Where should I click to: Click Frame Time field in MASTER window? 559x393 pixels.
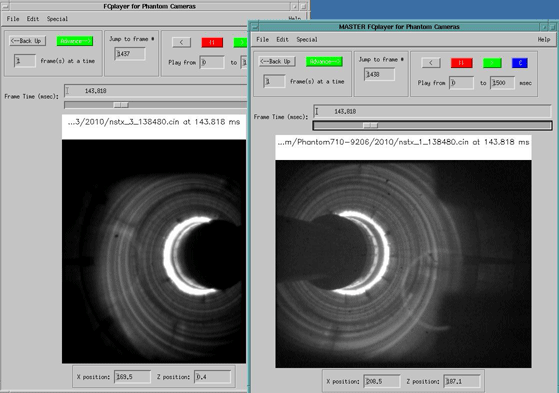[432, 111]
